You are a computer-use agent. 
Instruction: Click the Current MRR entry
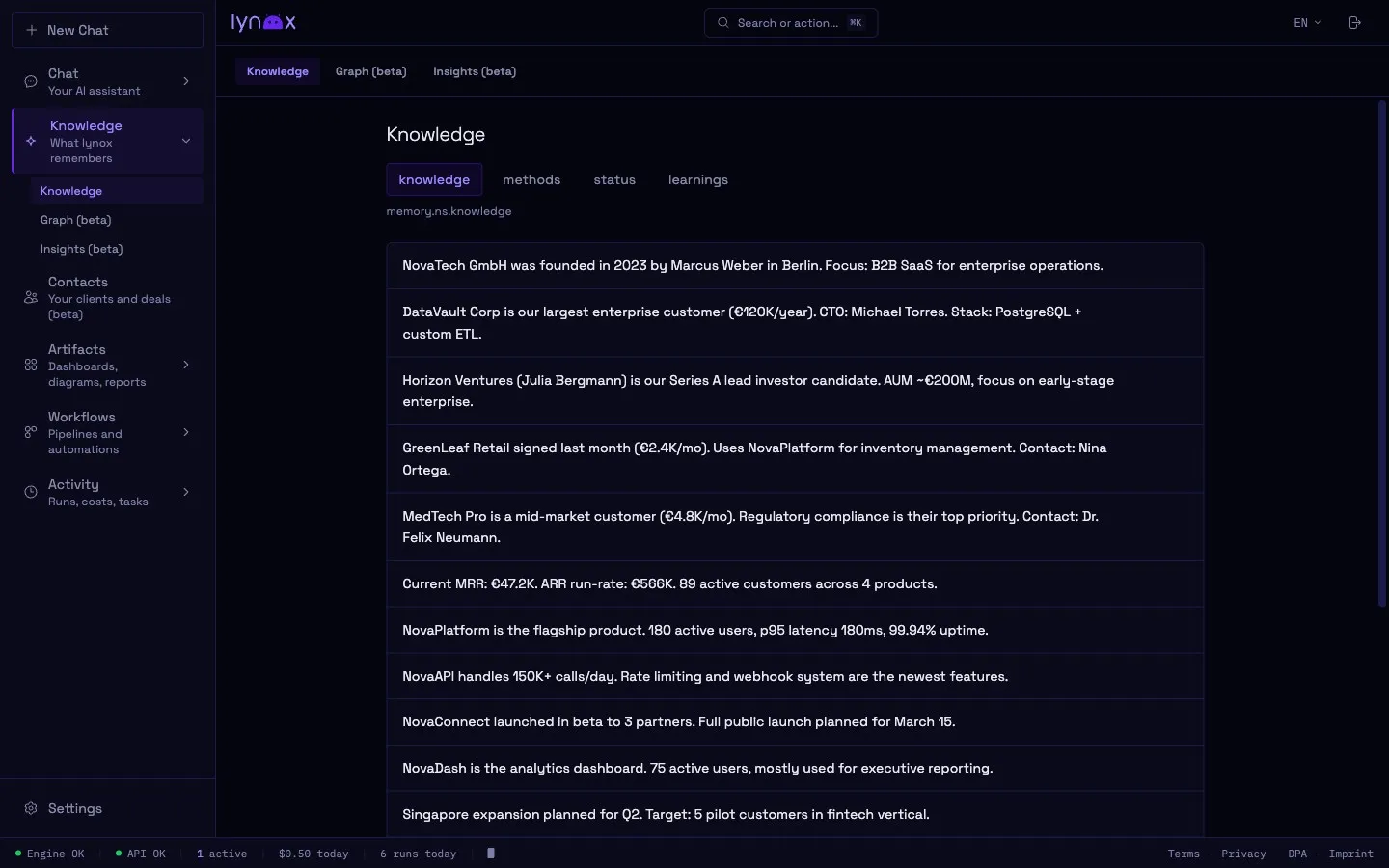795,583
